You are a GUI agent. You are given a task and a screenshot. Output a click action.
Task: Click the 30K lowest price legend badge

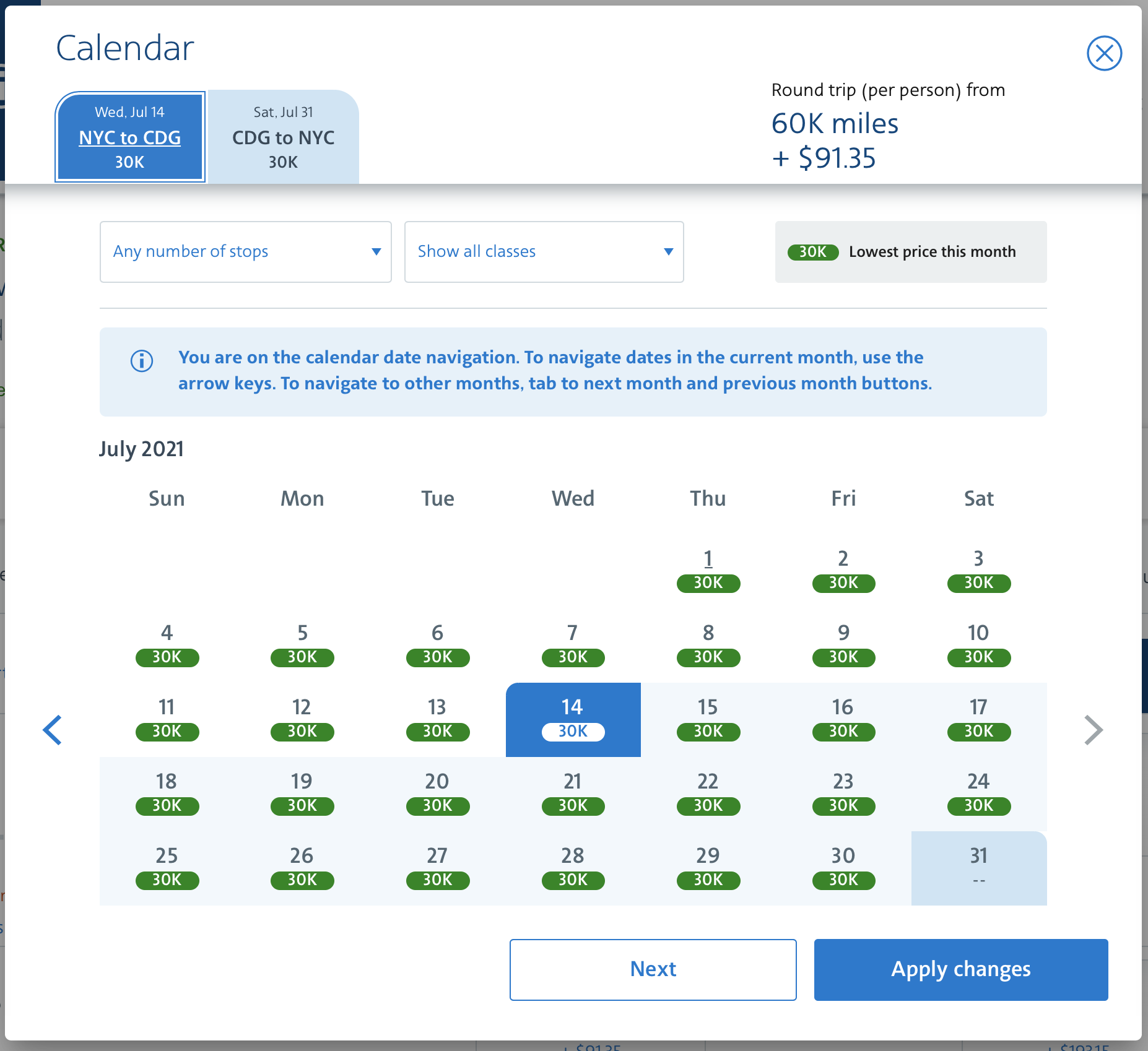point(813,252)
